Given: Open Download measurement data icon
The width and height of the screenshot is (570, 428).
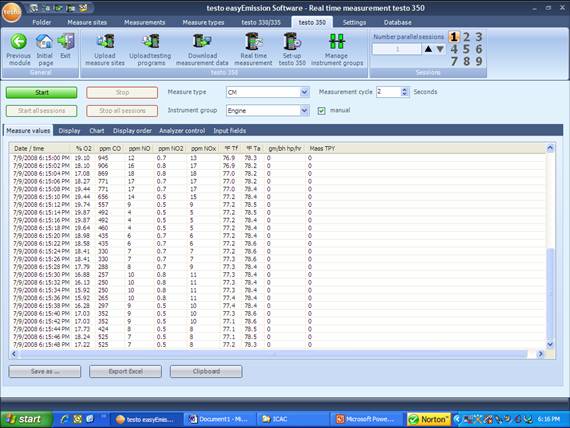Looking at the screenshot, I should click(202, 41).
